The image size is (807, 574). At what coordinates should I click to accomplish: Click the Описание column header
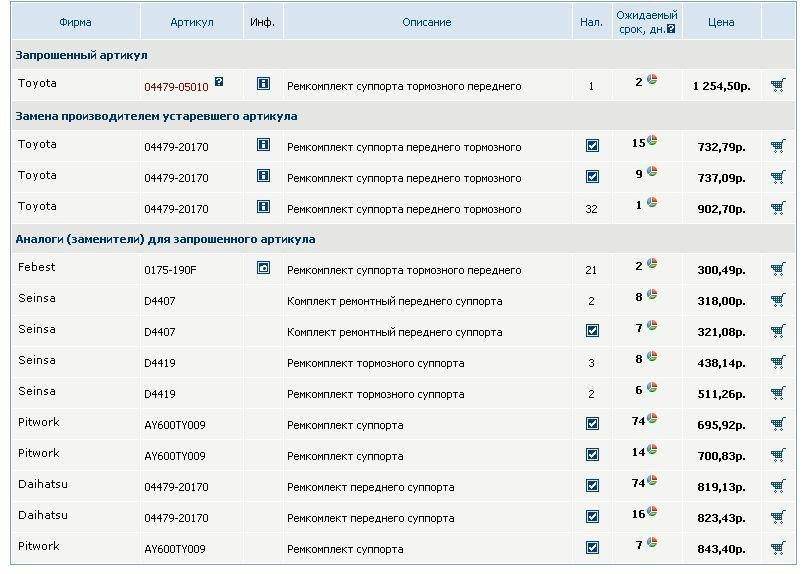(x=426, y=22)
